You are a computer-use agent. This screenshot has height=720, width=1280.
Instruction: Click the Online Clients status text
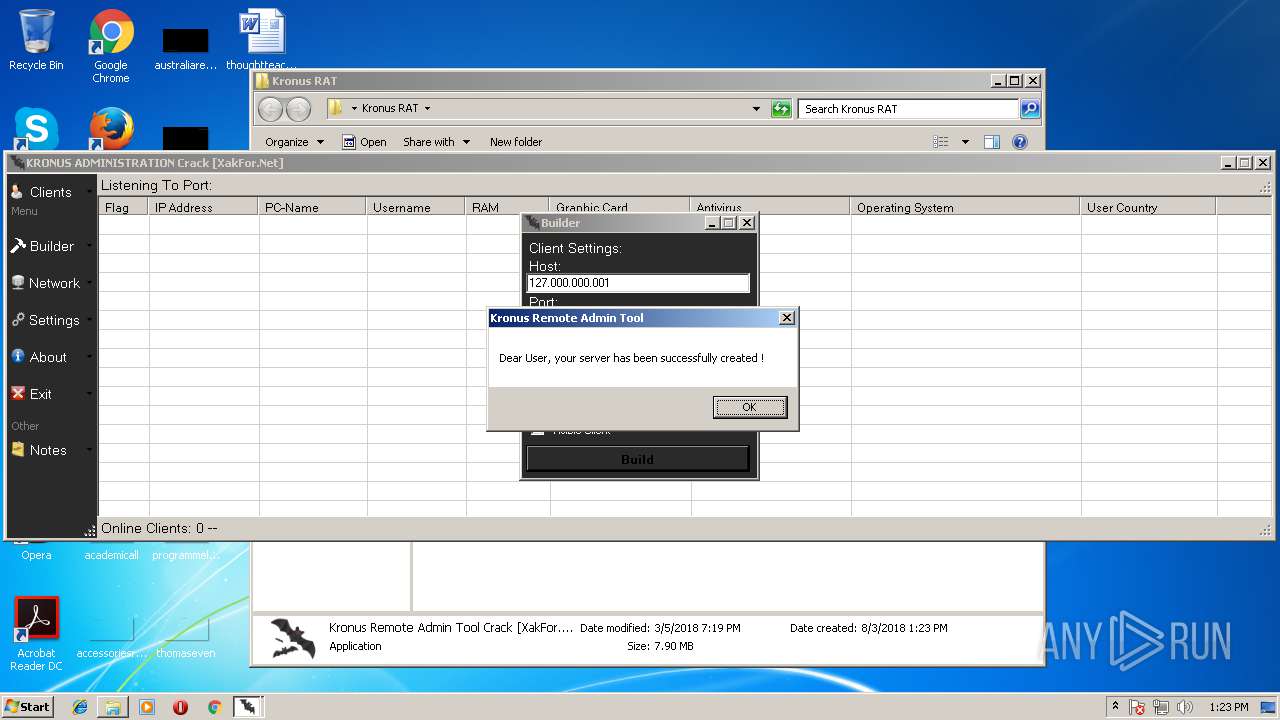click(x=159, y=528)
